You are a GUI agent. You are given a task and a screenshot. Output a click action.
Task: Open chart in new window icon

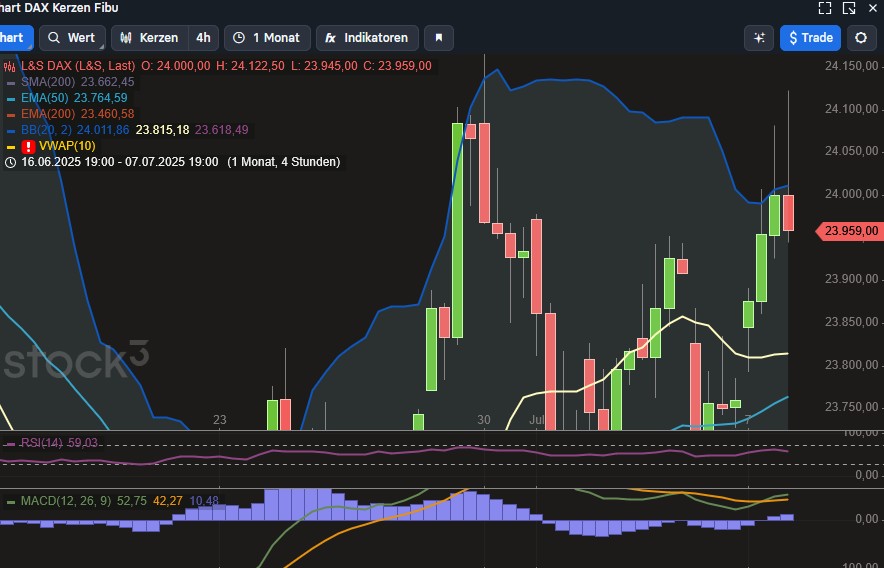[849, 8]
